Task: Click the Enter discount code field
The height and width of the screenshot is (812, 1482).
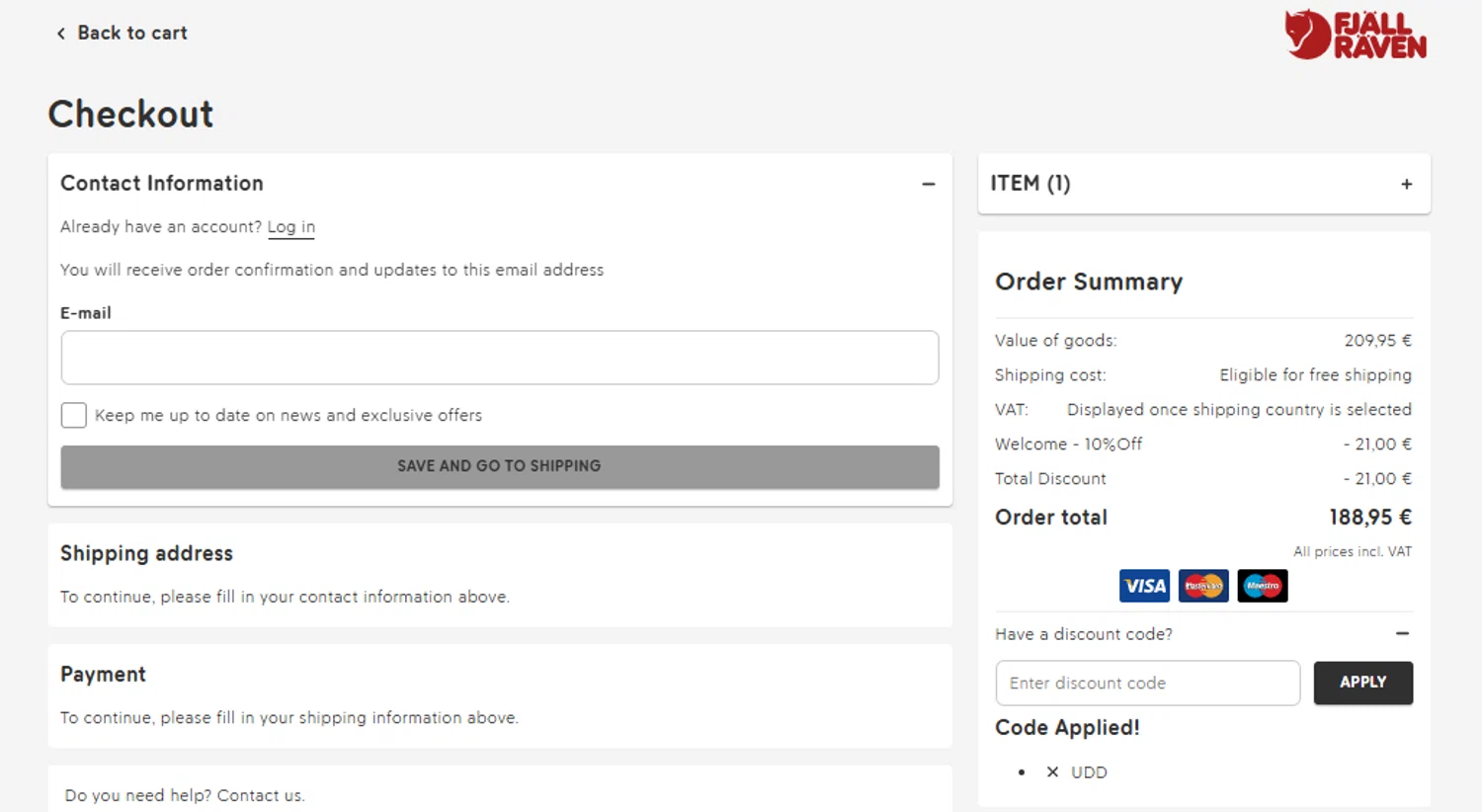Action: coord(1147,683)
